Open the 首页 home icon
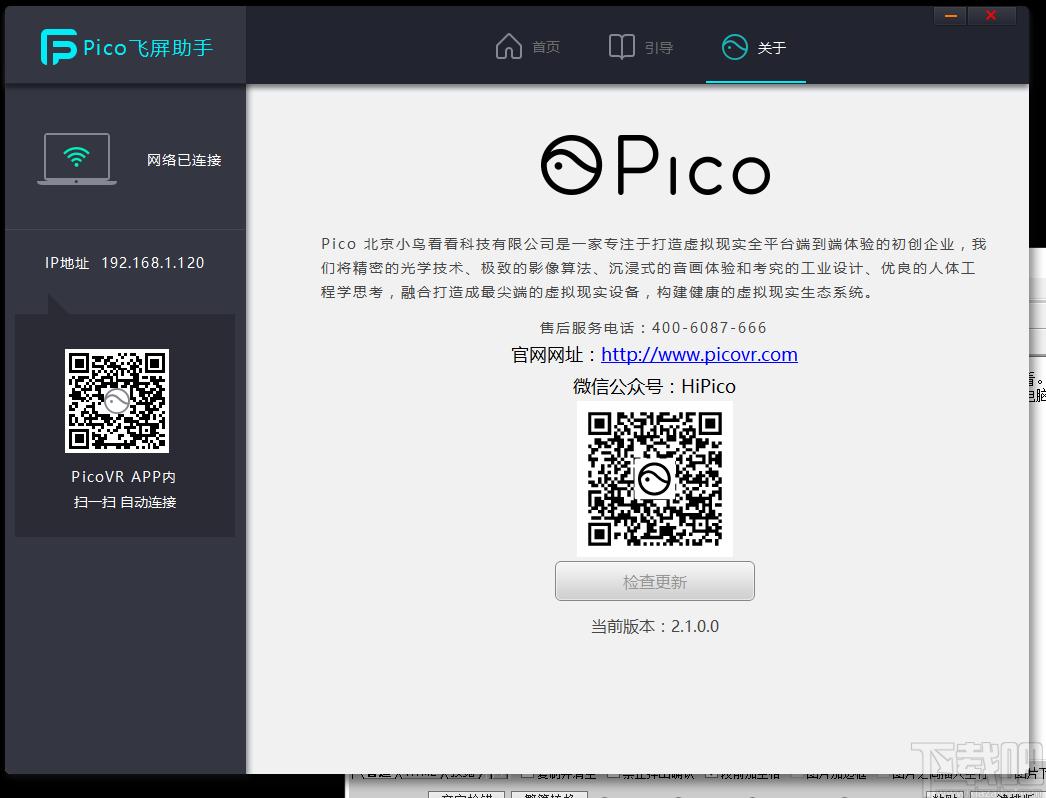1046x798 pixels. tap(509, 45)
